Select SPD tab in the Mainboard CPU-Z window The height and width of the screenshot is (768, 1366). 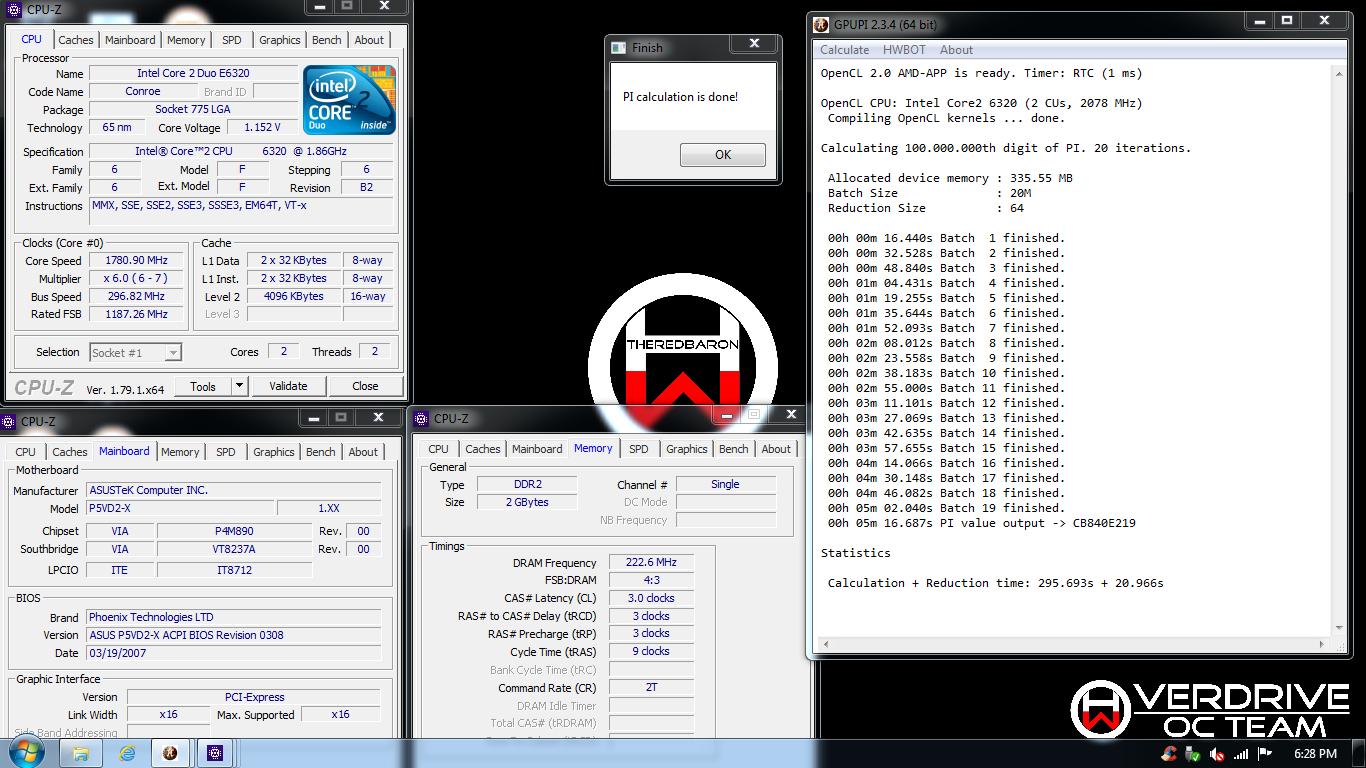tap(226, 452)
